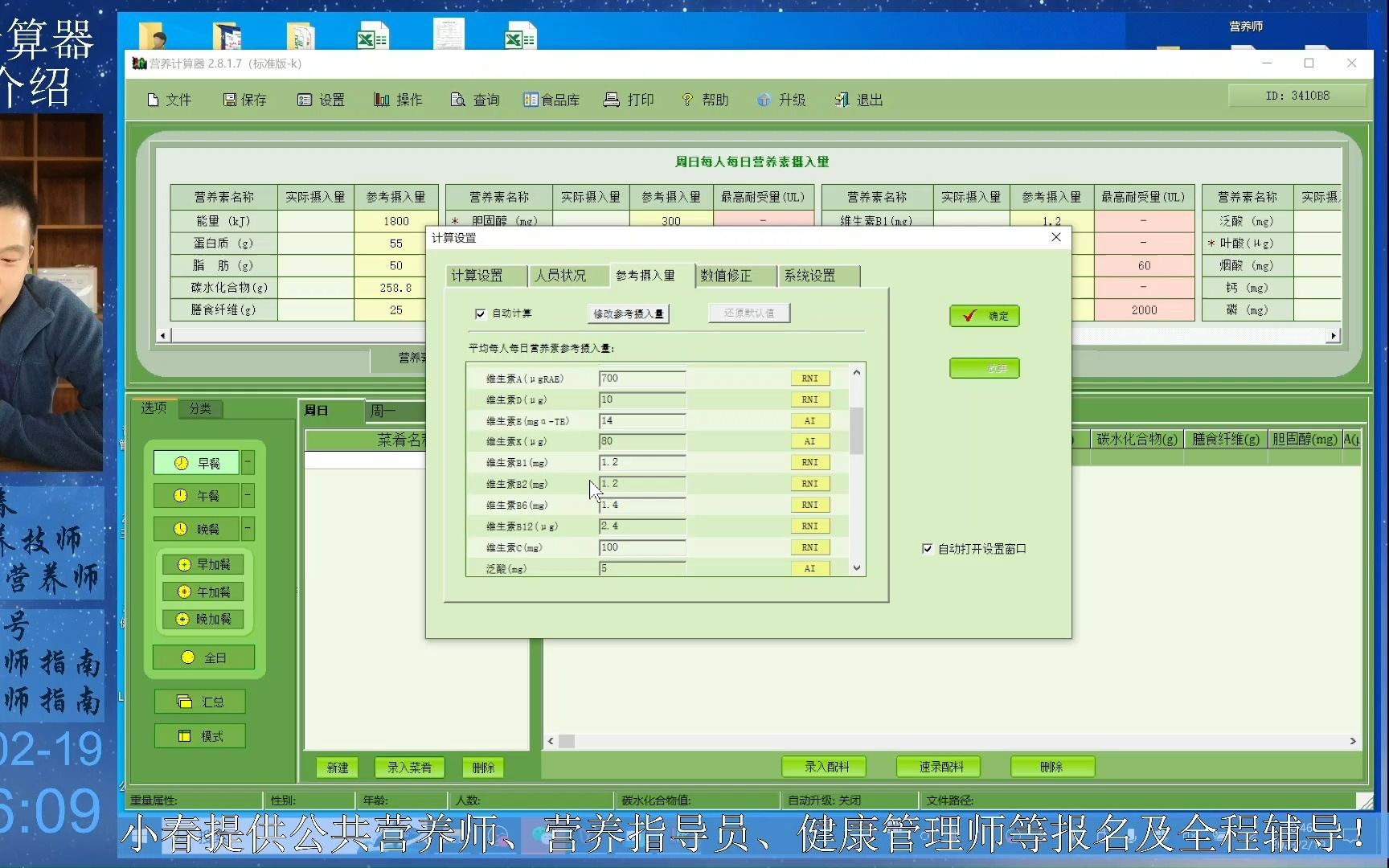Collapse the 早餐 minus expander
The width and height of the screenshot is (1389, 868).
click(248, 463)
